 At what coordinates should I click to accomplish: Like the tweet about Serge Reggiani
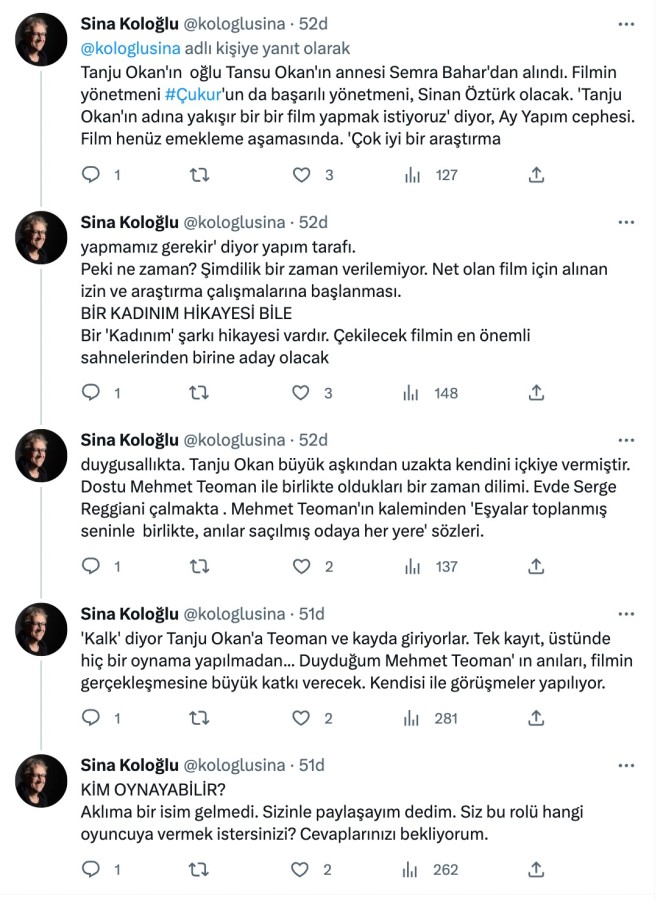tap(302, 567)
